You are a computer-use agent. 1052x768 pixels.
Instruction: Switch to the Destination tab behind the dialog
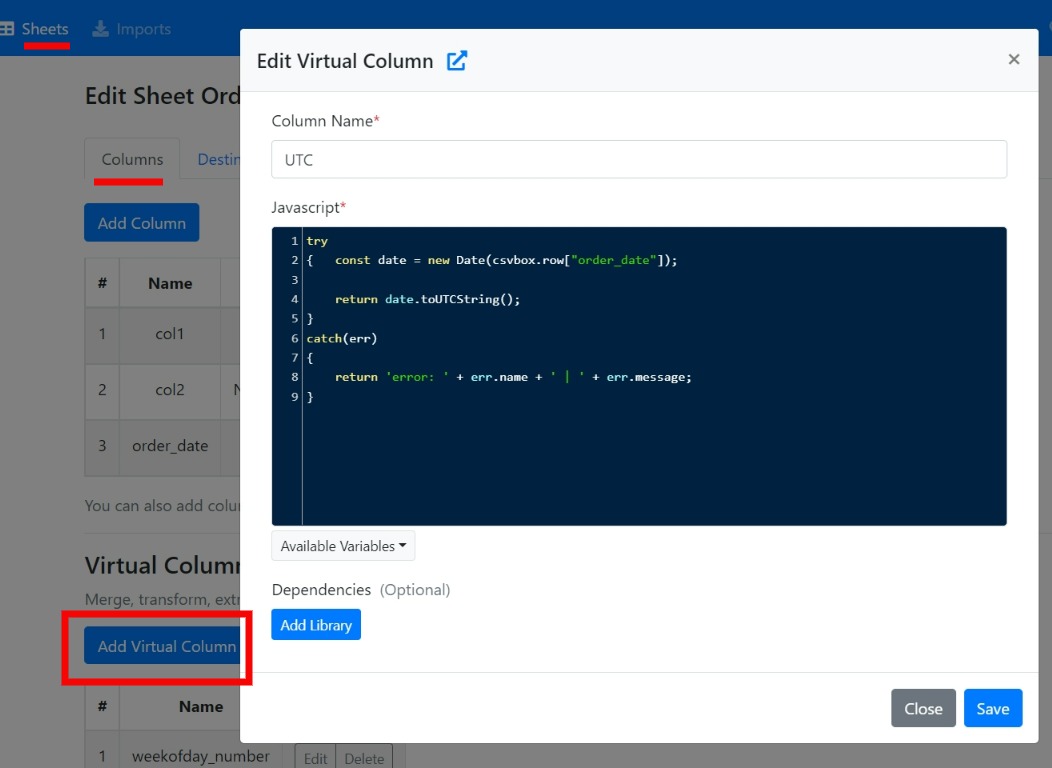(x=218, y=159)
